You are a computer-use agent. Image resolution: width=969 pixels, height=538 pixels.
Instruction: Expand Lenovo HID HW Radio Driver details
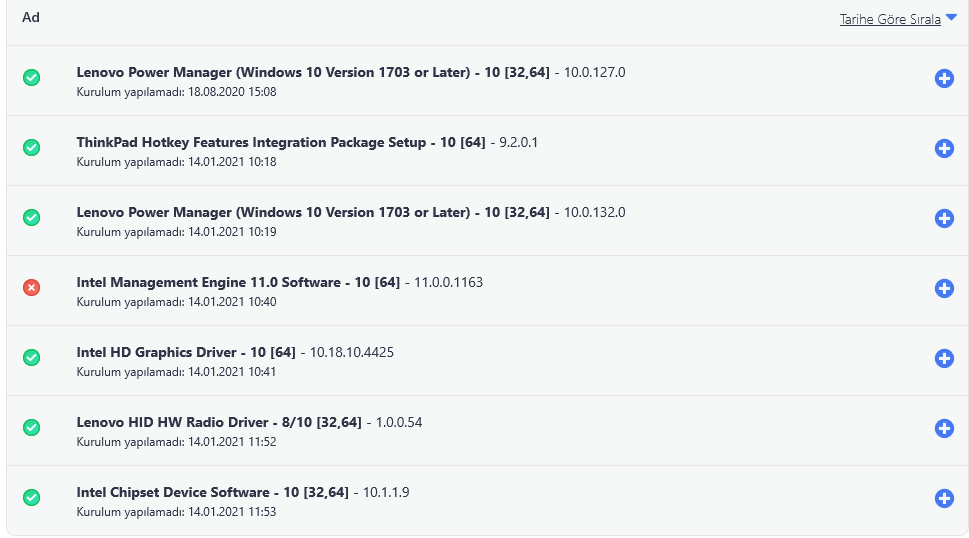click(944, 428)
